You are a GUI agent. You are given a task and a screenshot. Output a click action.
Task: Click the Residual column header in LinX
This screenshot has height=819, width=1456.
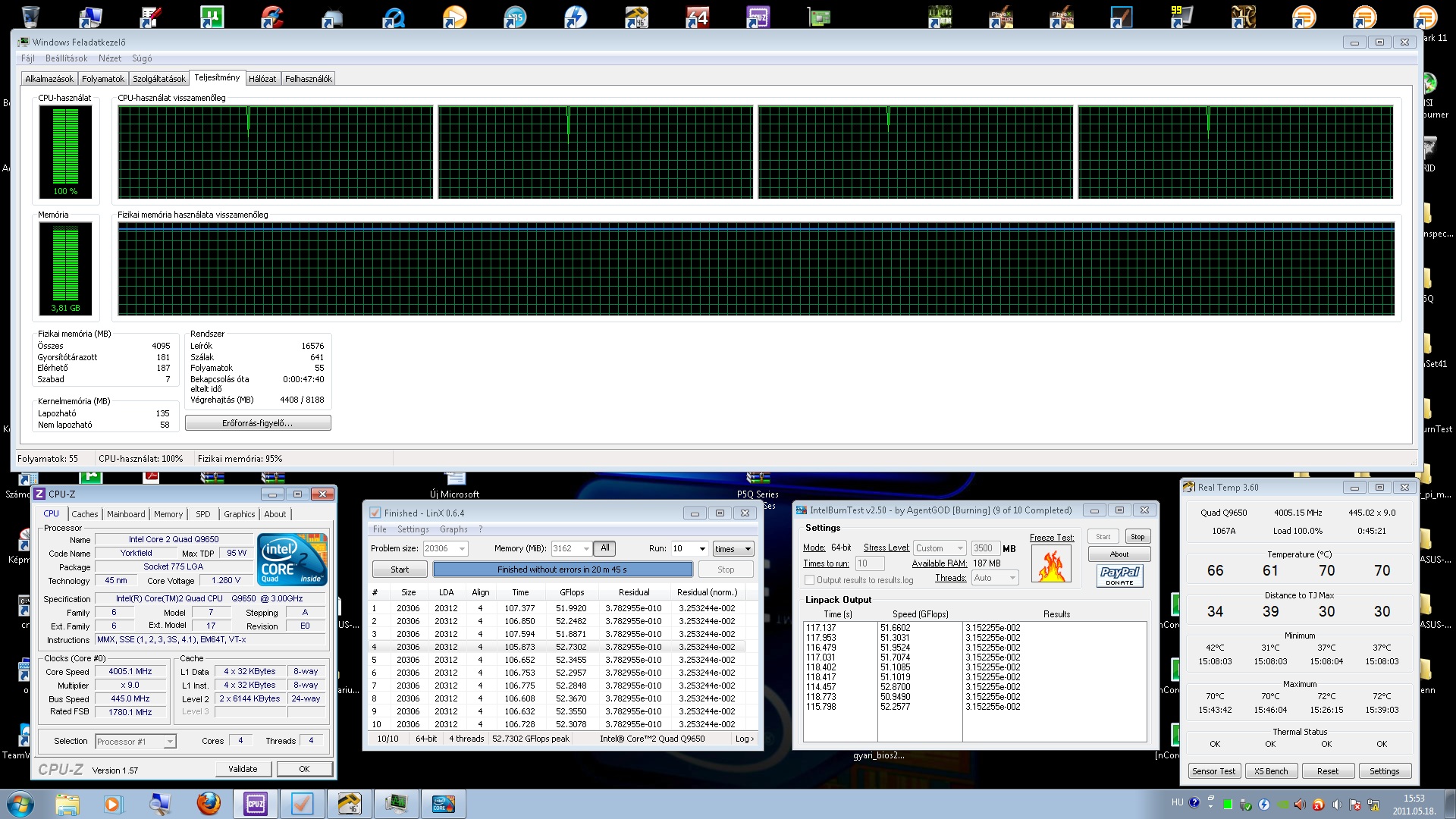click(x=634, y=592)
